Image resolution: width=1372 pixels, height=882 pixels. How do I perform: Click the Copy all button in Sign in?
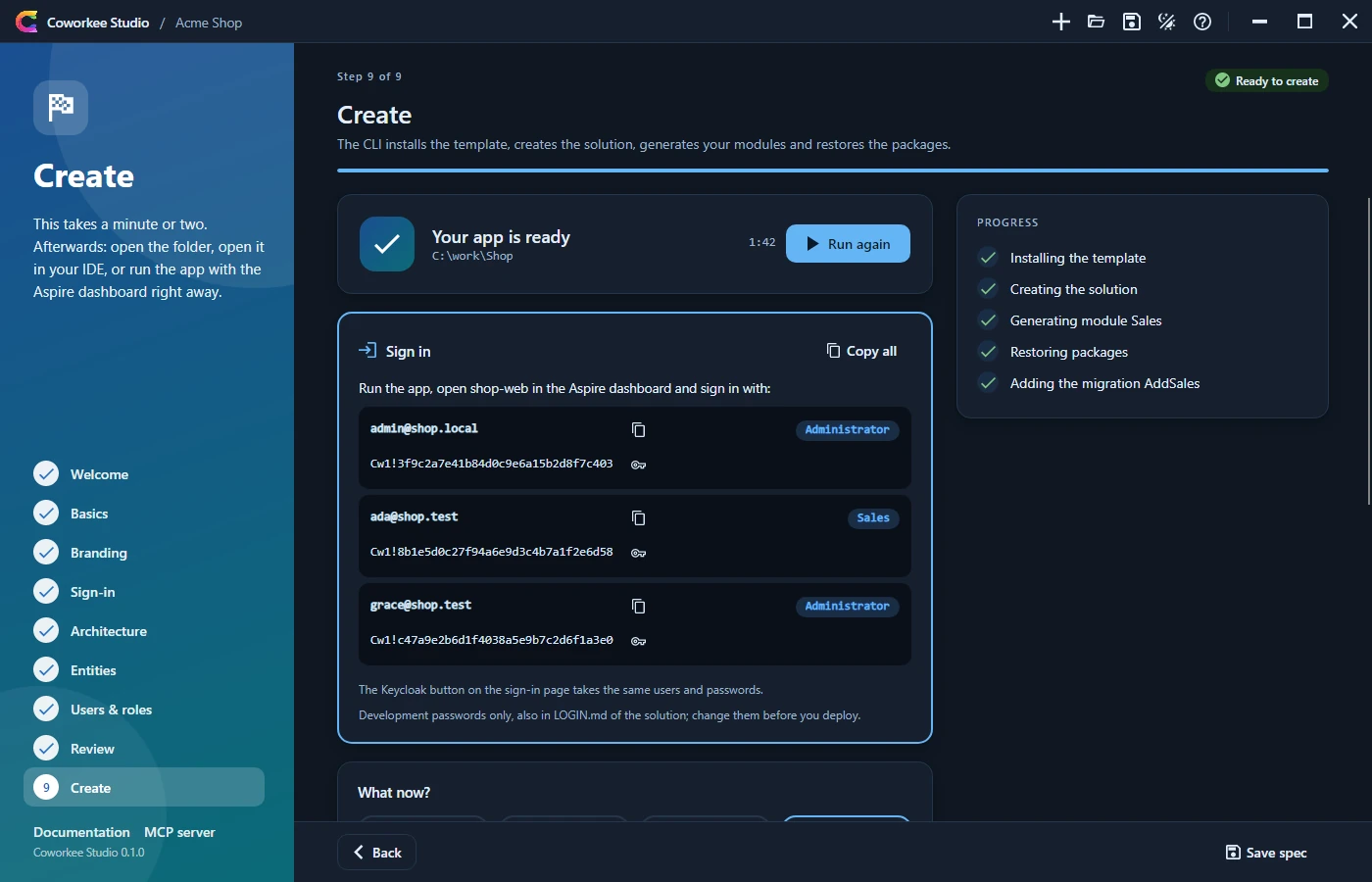[x=861, y=351]
